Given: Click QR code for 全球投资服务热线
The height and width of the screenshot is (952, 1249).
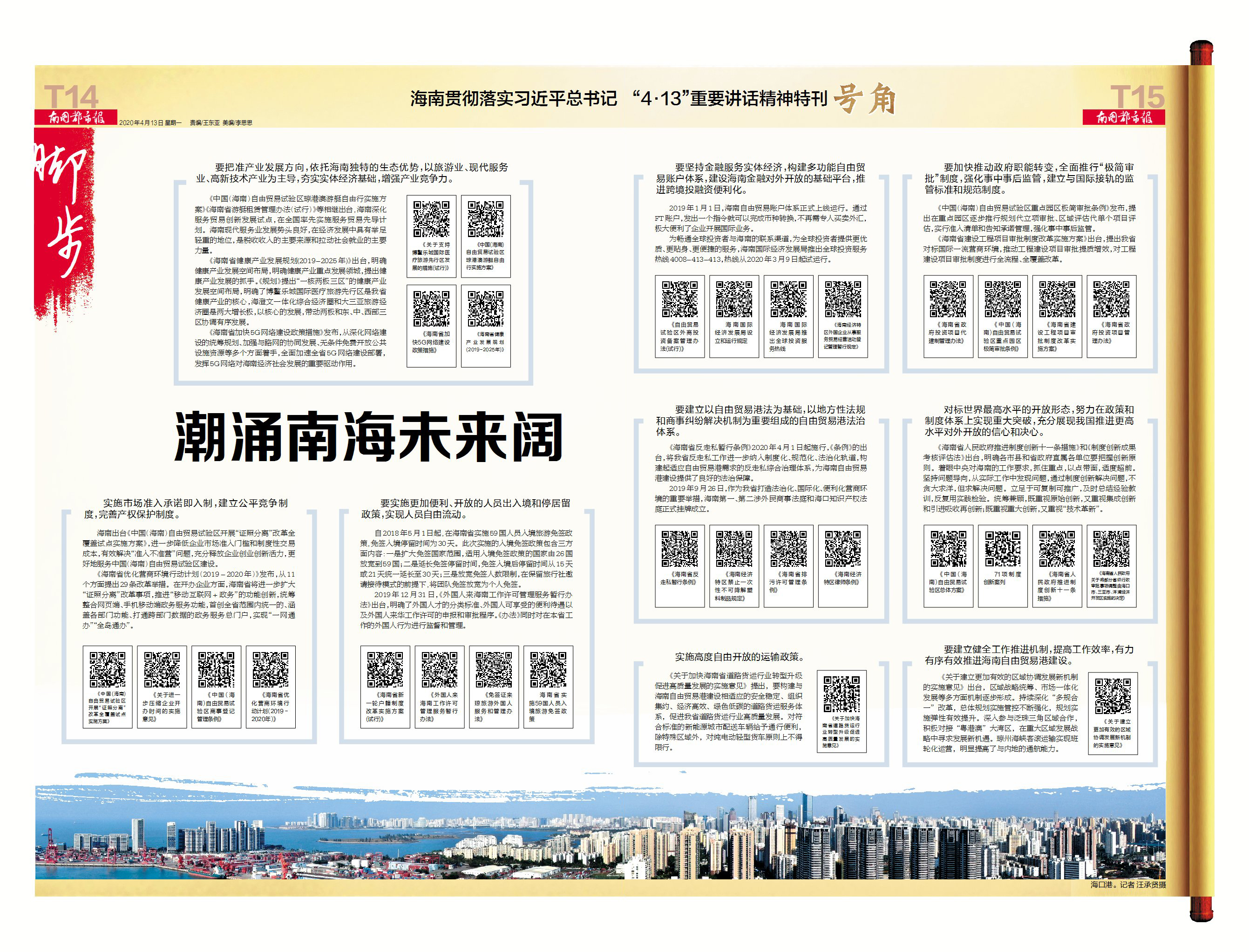Looking at the screenshot, I should (788, 299).
